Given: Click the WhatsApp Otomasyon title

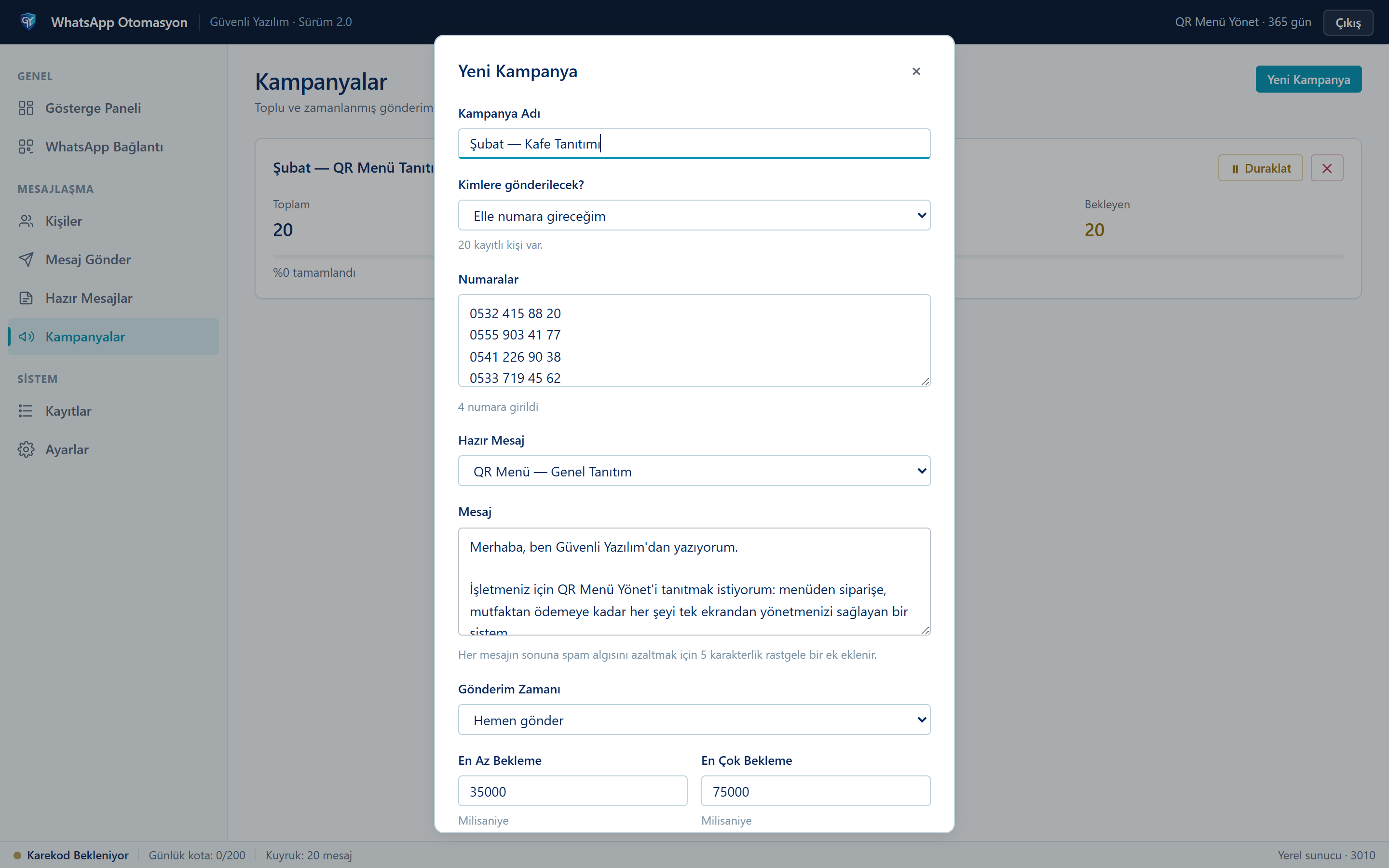Looking at the screenshot, I should coord(120,22).
